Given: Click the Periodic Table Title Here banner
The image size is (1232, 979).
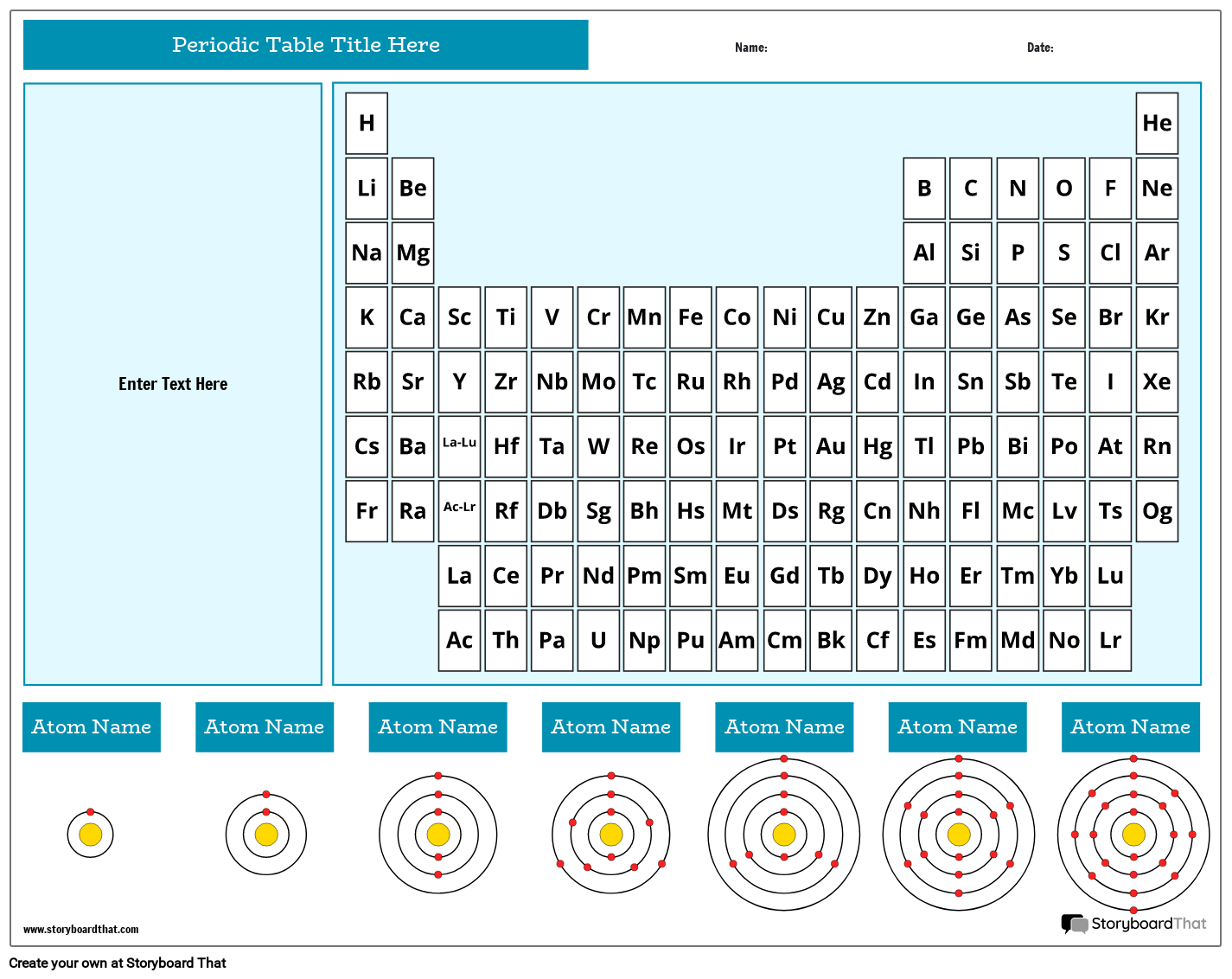Looking at the screenshot, I should [305, 45].
